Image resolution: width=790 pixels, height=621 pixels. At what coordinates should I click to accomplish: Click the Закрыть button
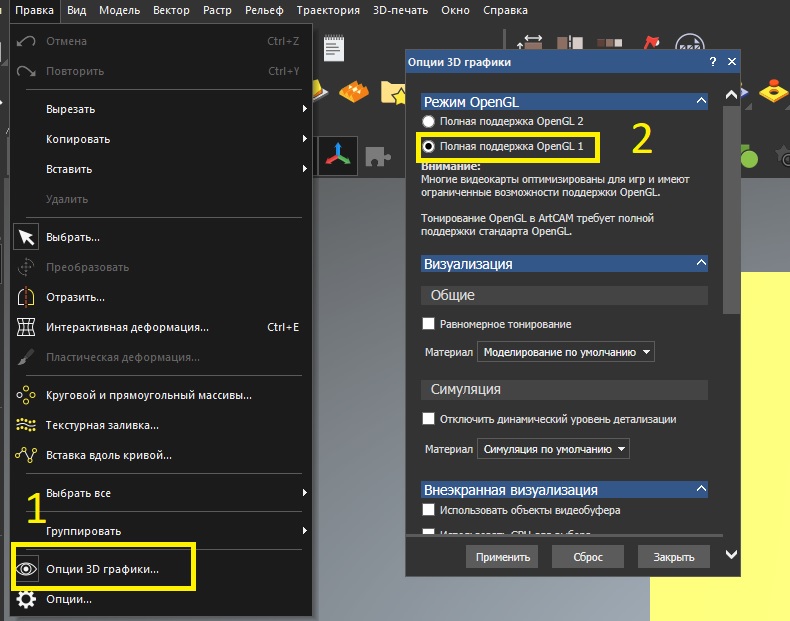click(674, 557)
